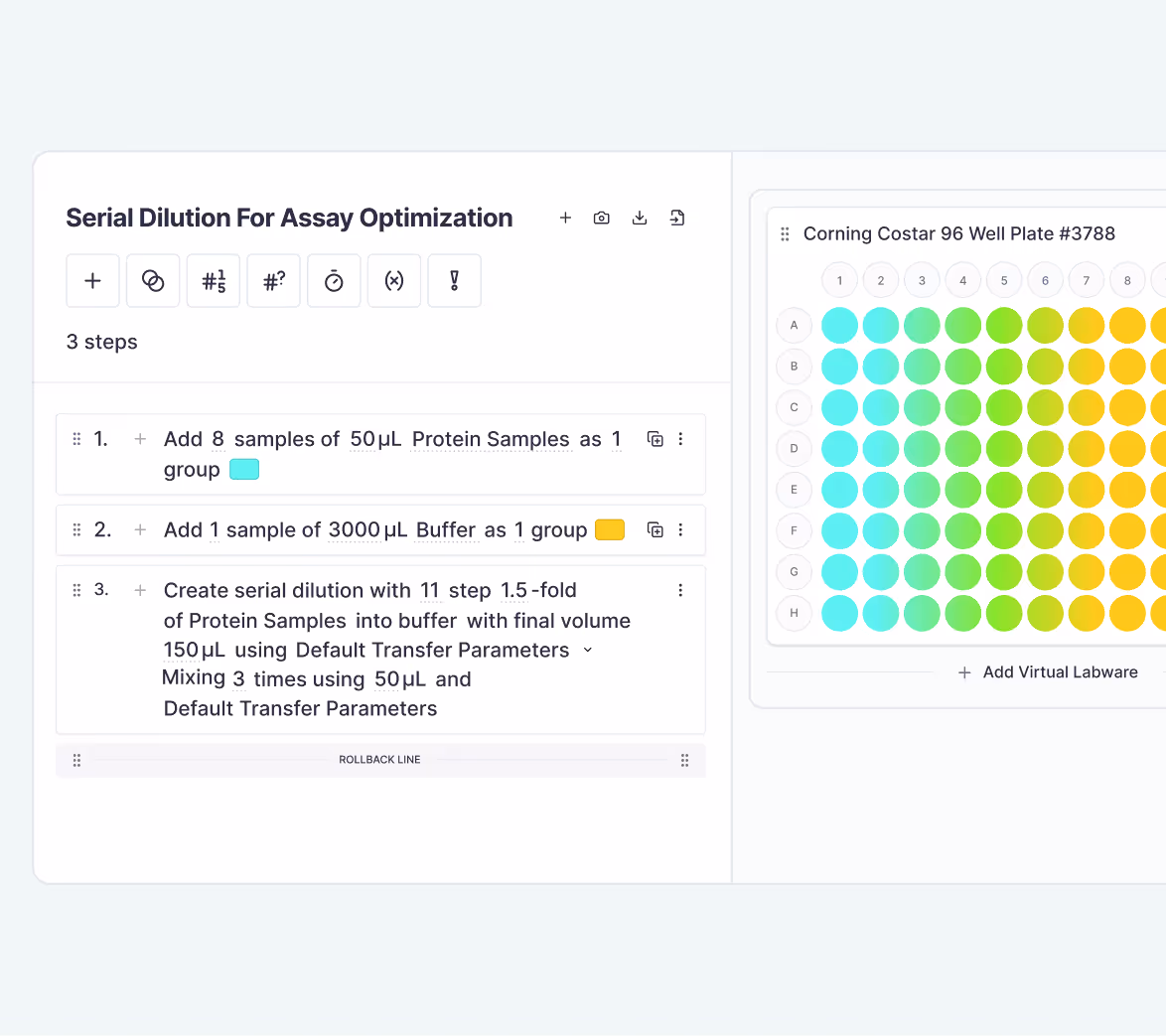The image size is (1166, 1036).
Task: Open step 3's three-dot overflow menu
Action: pyautogui.click(x=680, y=590)
